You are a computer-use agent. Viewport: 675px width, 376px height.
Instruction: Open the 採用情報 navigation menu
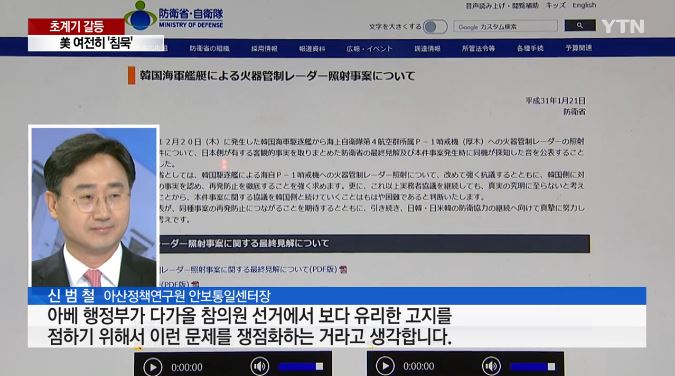coord(264,49)
